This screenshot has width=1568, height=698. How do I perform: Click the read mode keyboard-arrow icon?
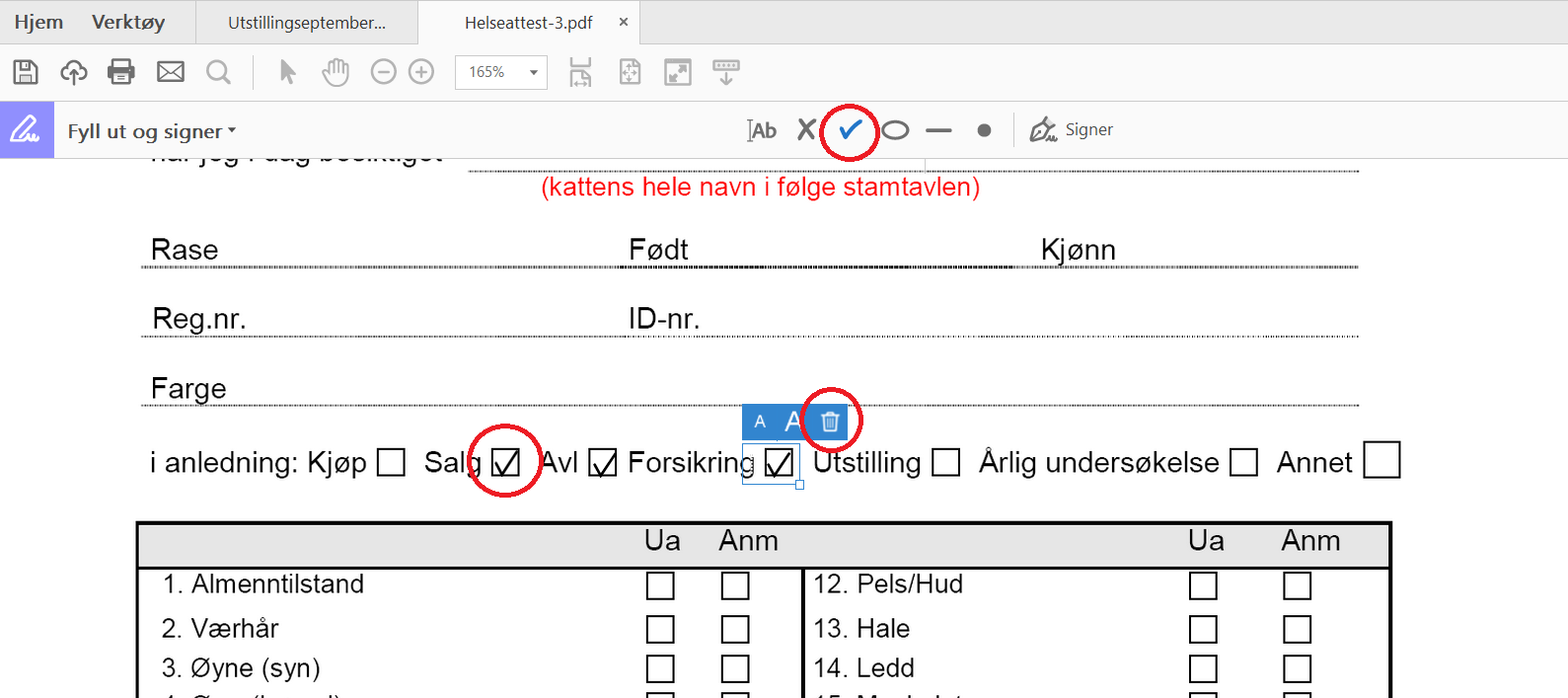pos(726,71)
